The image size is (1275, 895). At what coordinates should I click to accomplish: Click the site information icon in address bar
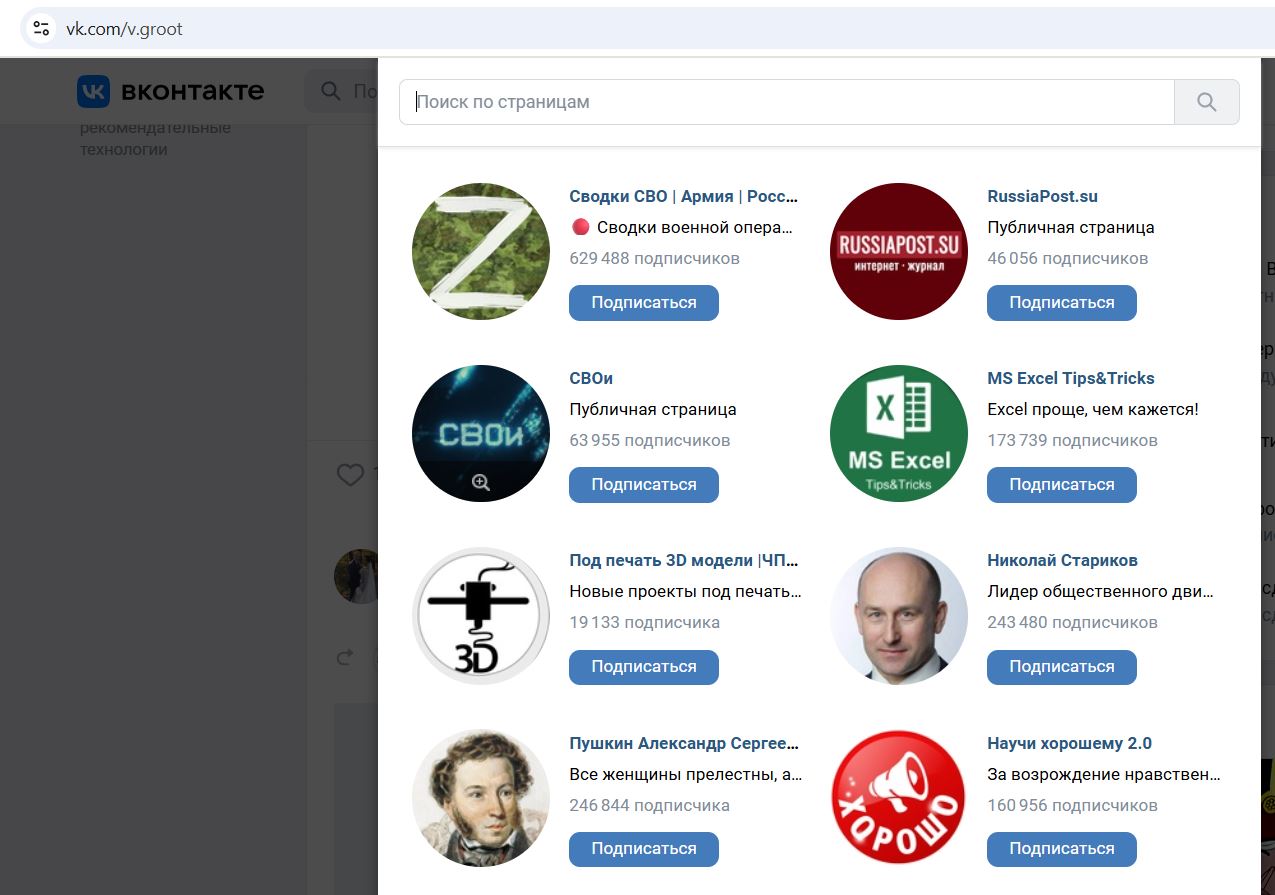point(41,28)
